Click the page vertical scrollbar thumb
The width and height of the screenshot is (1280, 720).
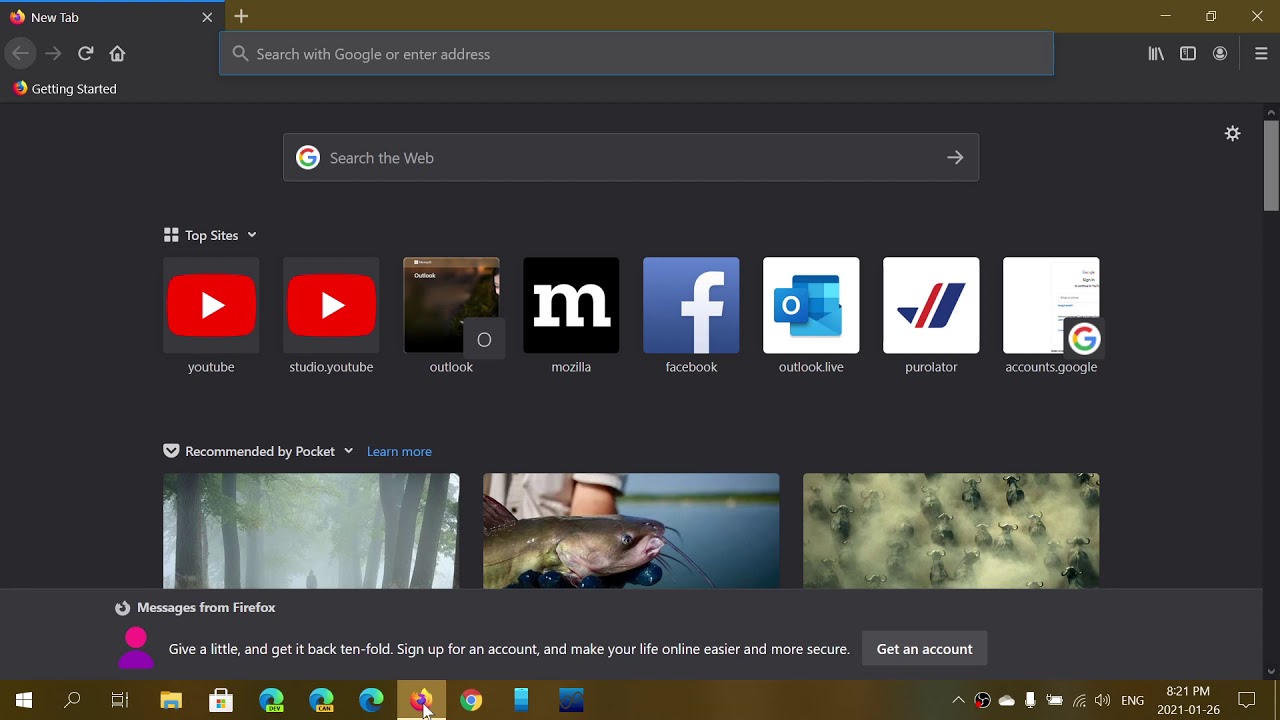[x=1271, y=165]
